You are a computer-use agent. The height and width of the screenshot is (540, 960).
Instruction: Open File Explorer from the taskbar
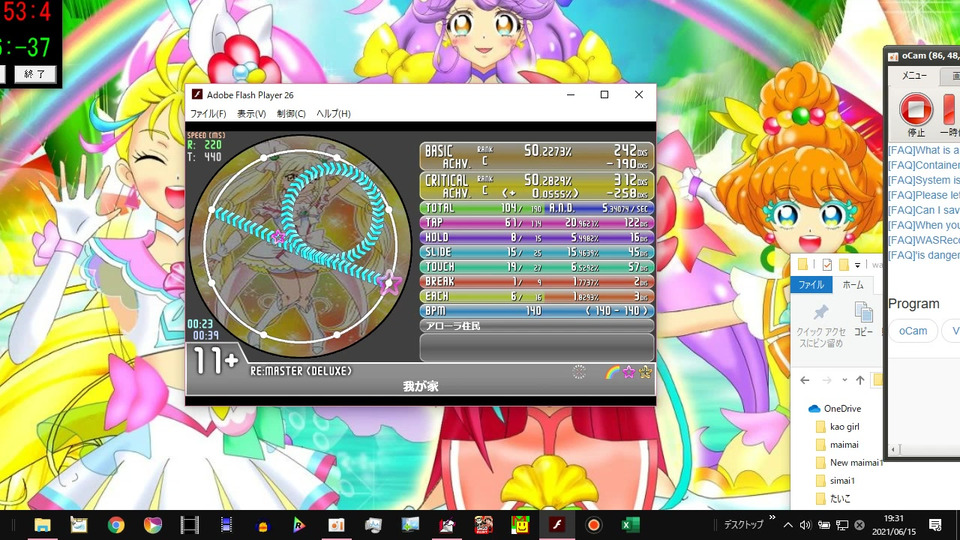[x=42, y=525]
